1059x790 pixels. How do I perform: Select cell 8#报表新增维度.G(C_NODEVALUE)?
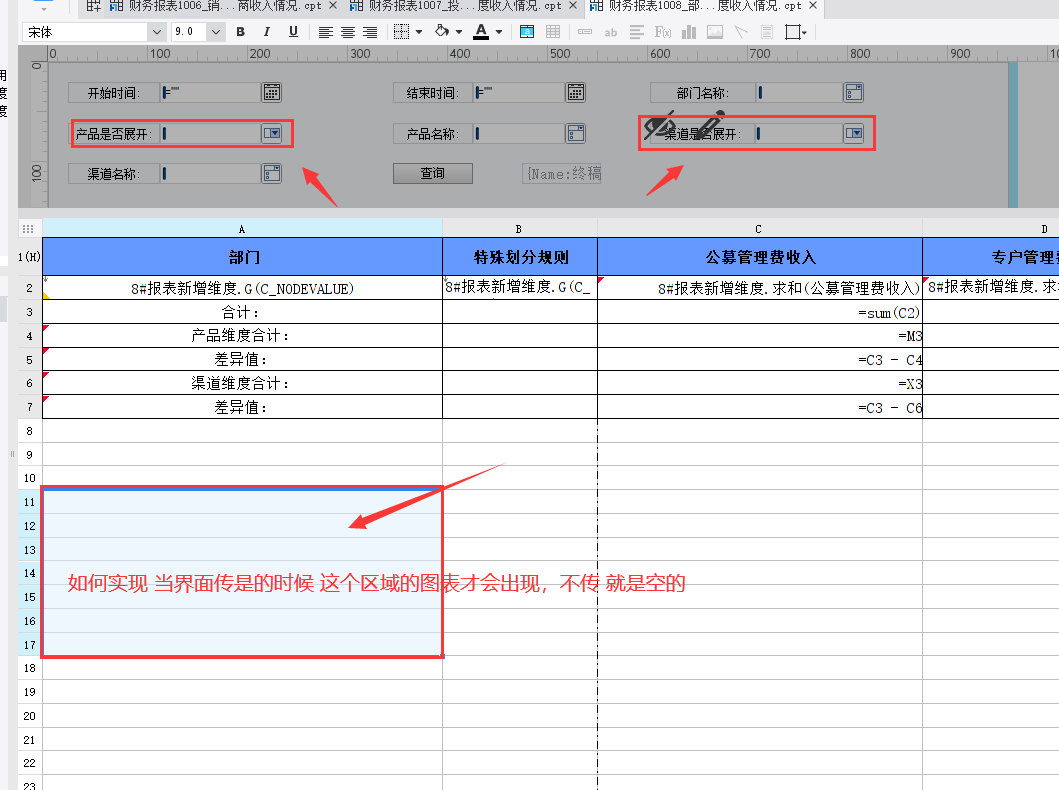pyautogui.click(x=242, y=288)
